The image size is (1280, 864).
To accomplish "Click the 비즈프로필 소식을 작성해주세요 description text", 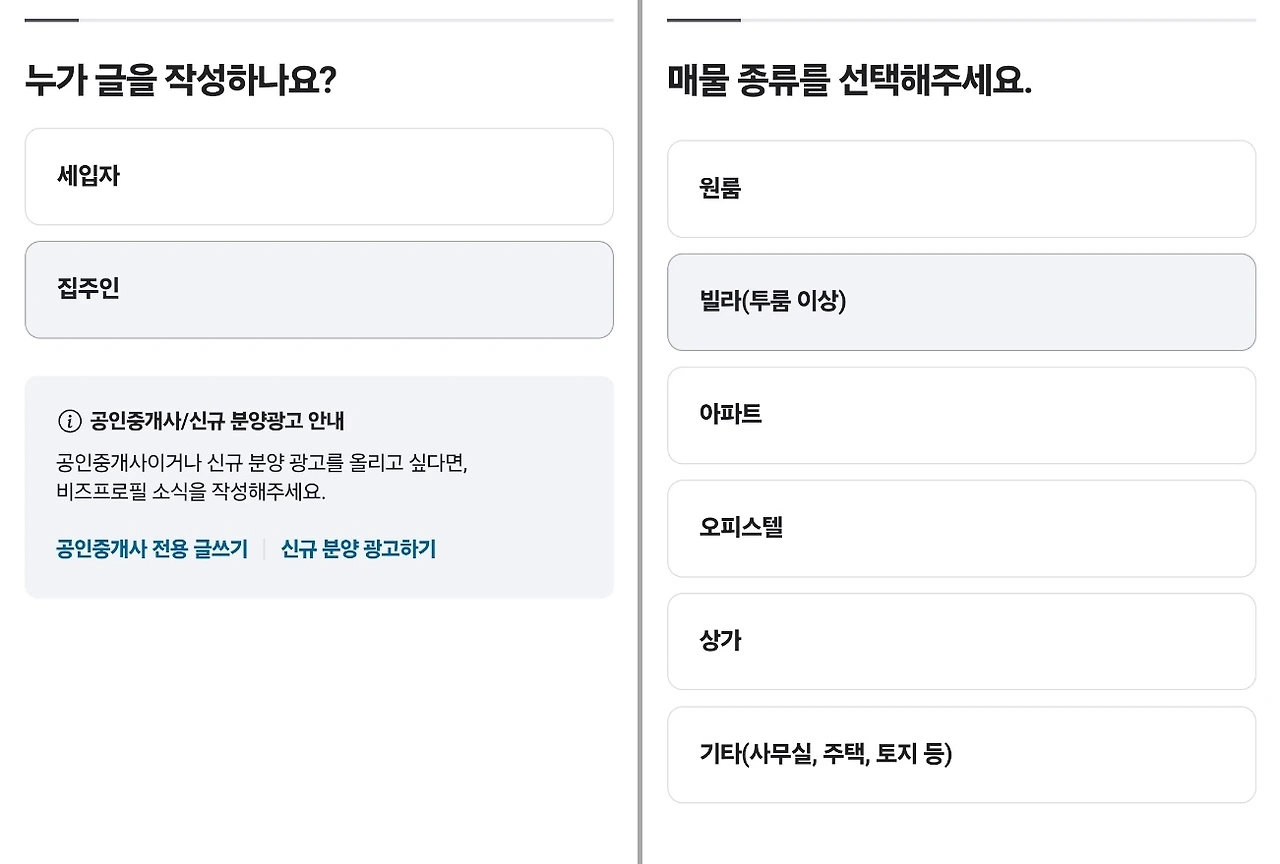I will (190, 492).
